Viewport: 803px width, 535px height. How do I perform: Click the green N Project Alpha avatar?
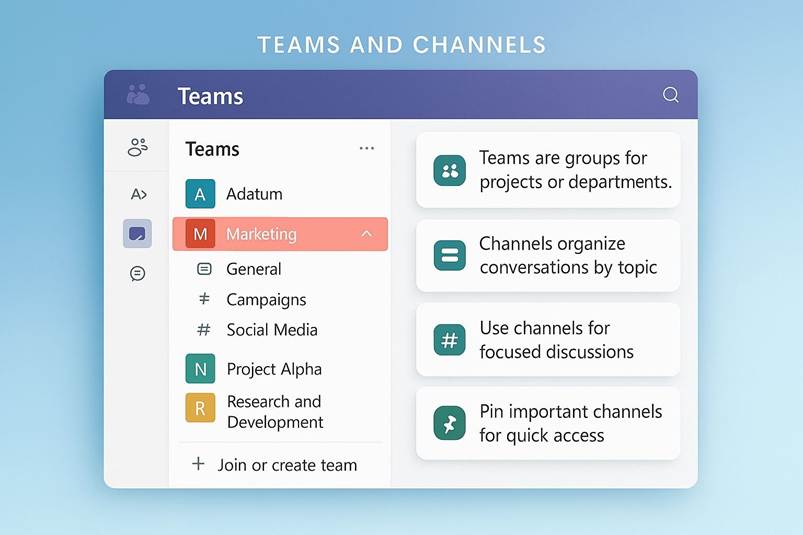[200, 369]
